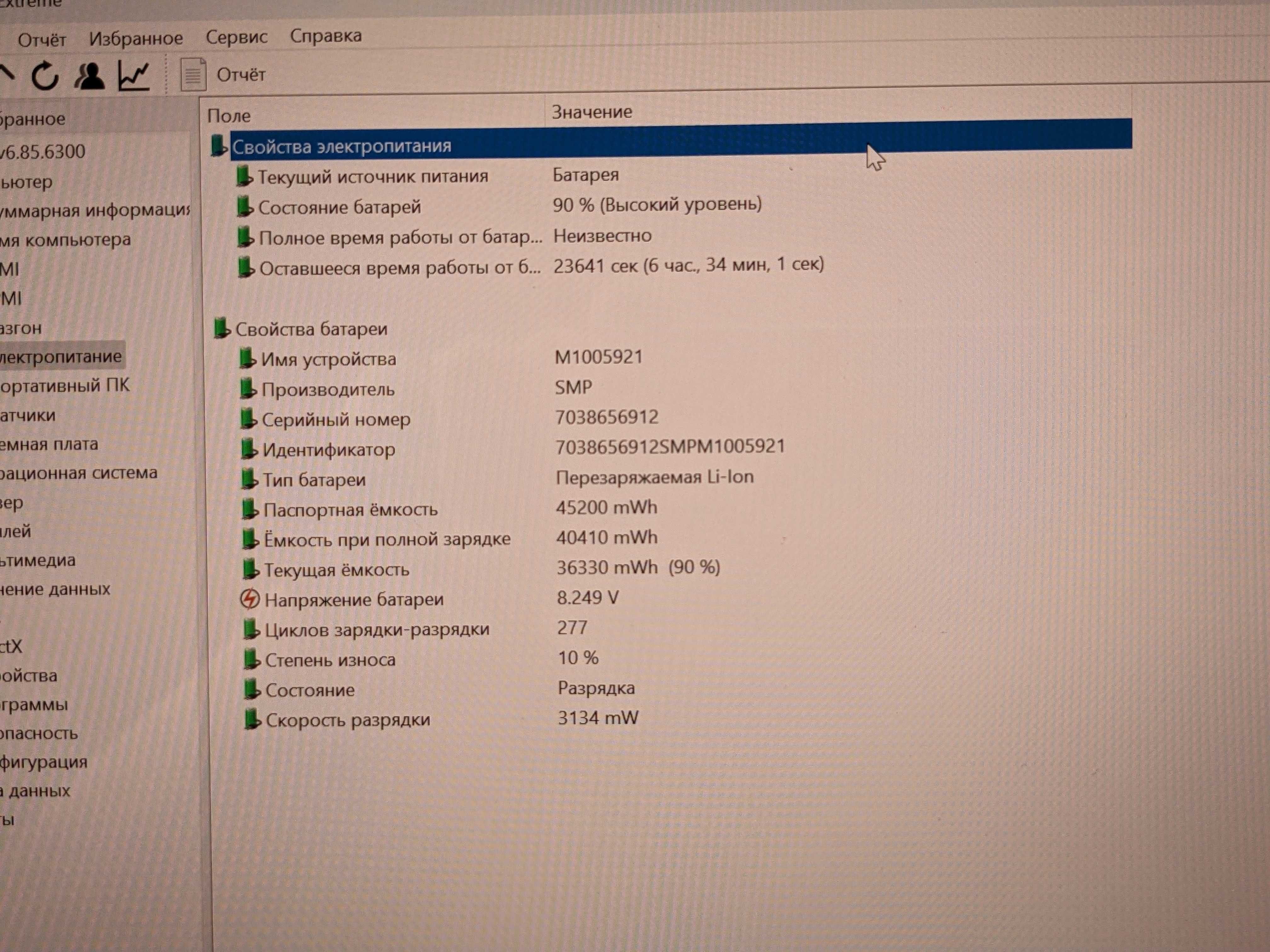Open the Отчёт menu
The image size is (1270, 952).
pos(42,40)
